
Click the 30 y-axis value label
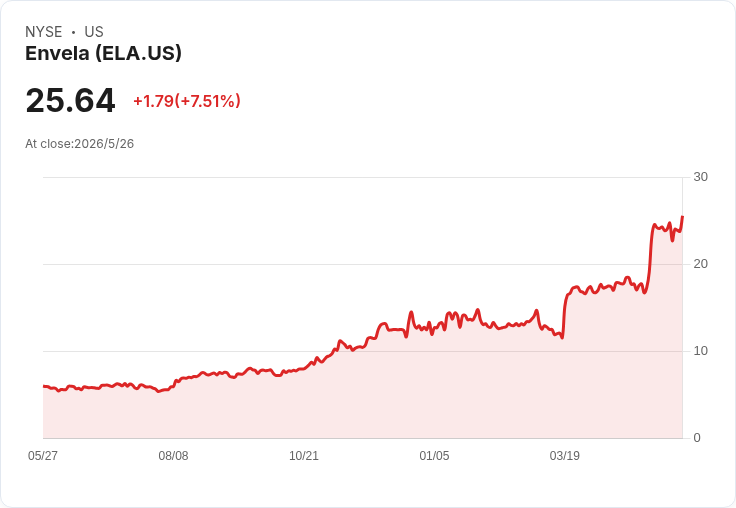tap(700, 177)
